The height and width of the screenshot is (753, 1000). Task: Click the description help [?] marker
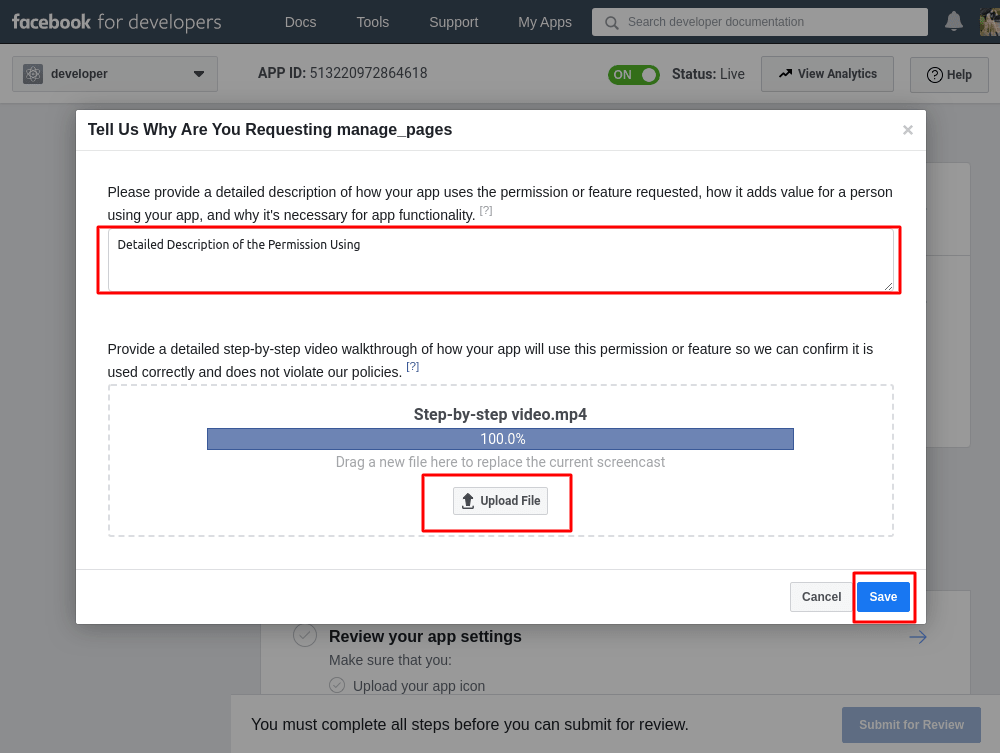[x=486, y=210]
